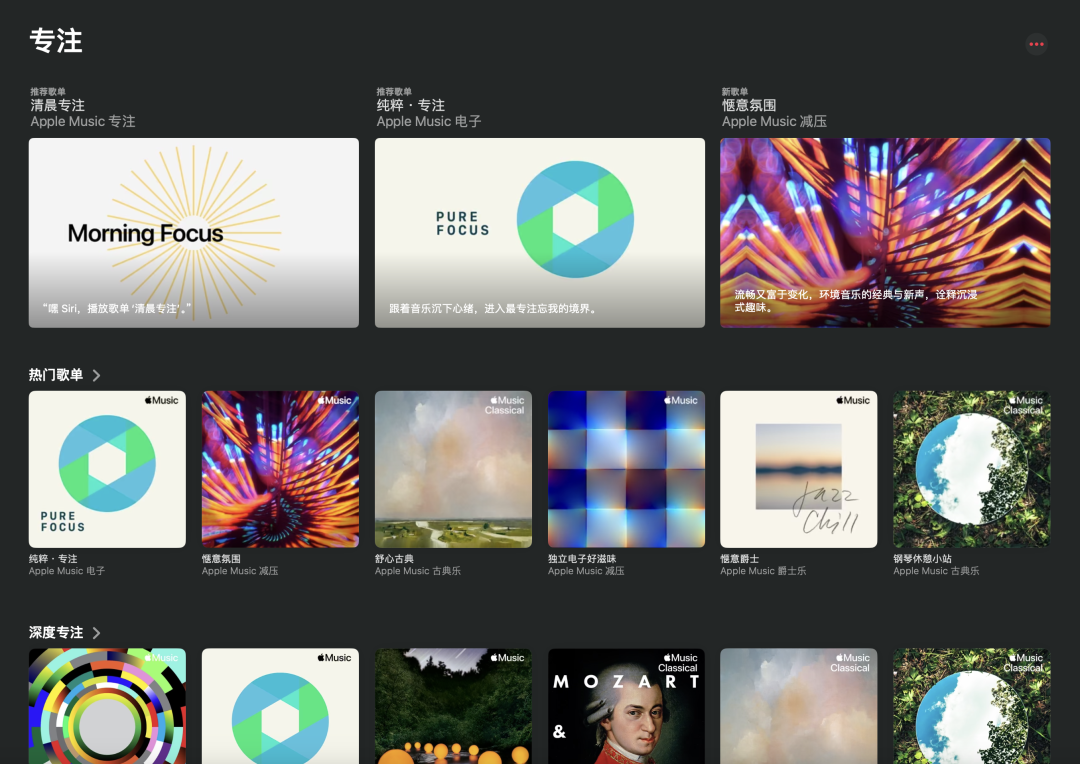Click 纯粹 · 专注 title under 热门歌单
Image resolution: width=1080 pixels, height=764 pixels.
tap(53, 559)
